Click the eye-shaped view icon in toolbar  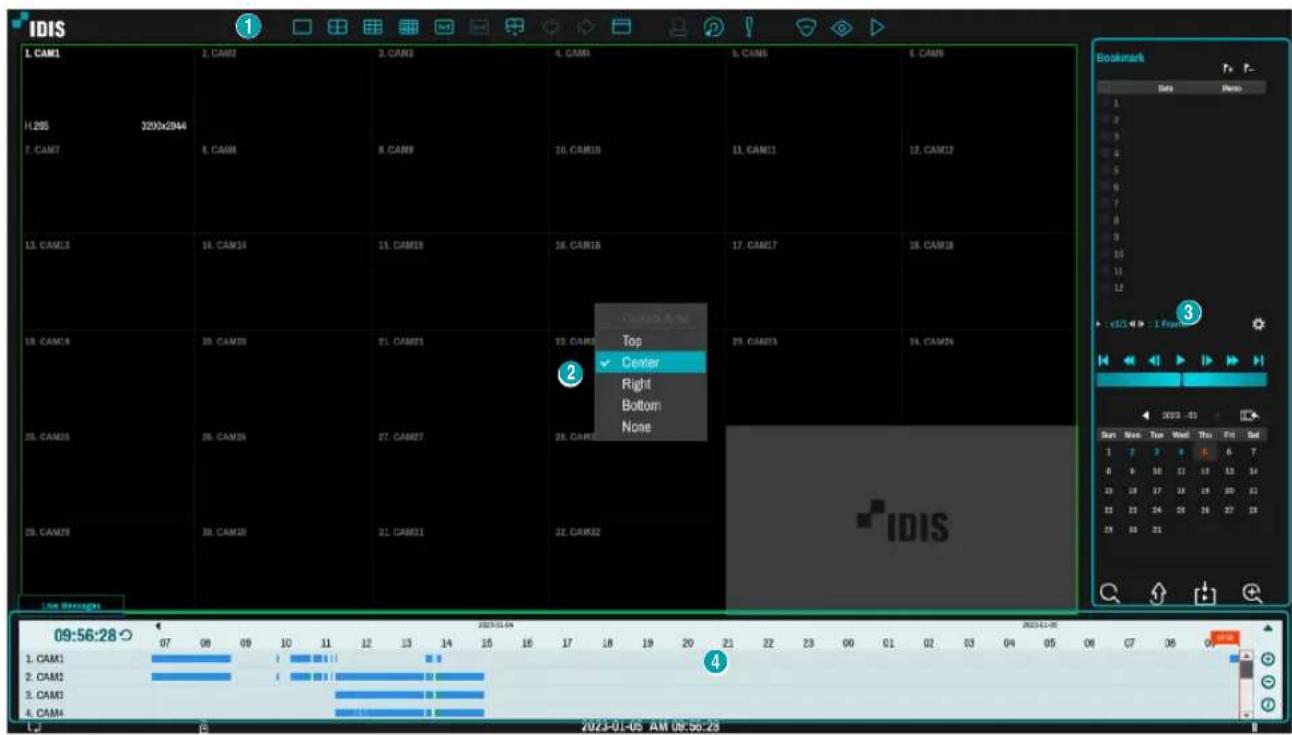click(842, 27)
